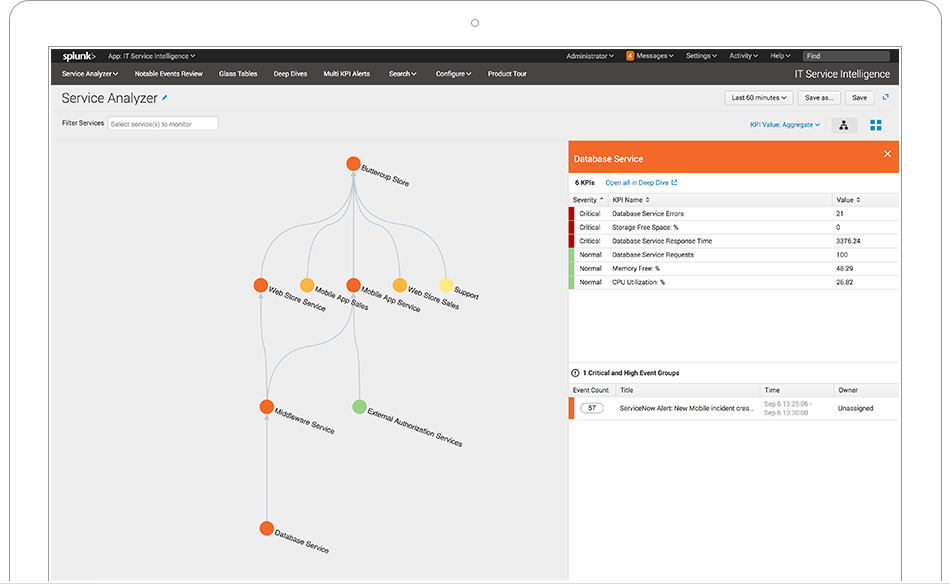Screen dimensions: 950x584
Task: Click the orange Messages count badge
Action: 629,56
